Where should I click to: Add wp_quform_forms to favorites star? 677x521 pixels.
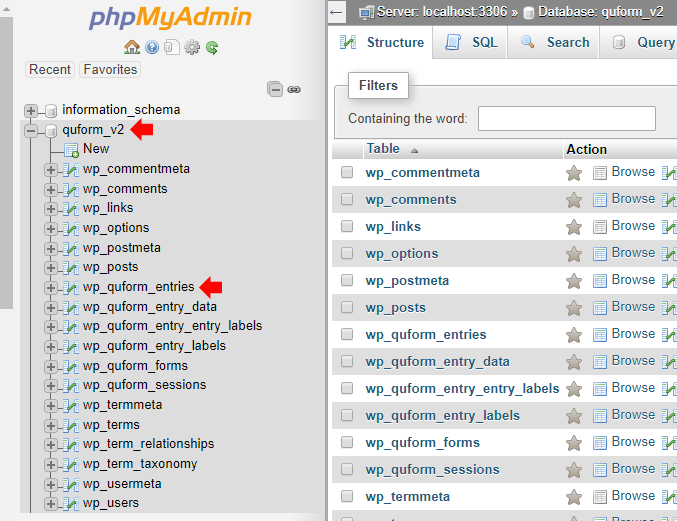coord(574,443)
